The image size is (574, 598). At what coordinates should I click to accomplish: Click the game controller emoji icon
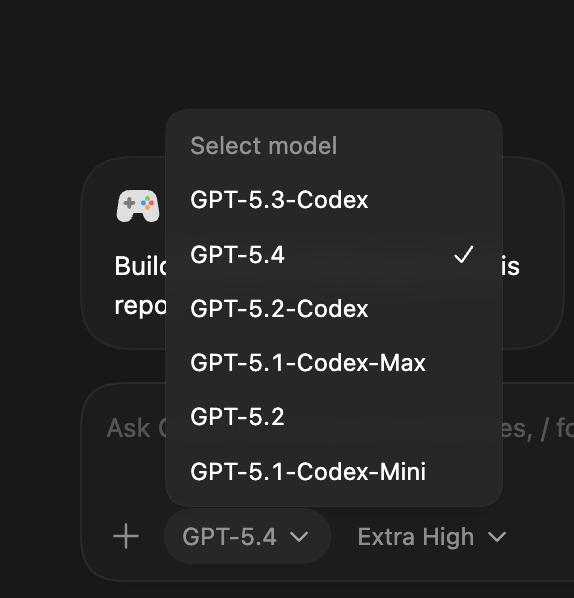click(138, 206)
